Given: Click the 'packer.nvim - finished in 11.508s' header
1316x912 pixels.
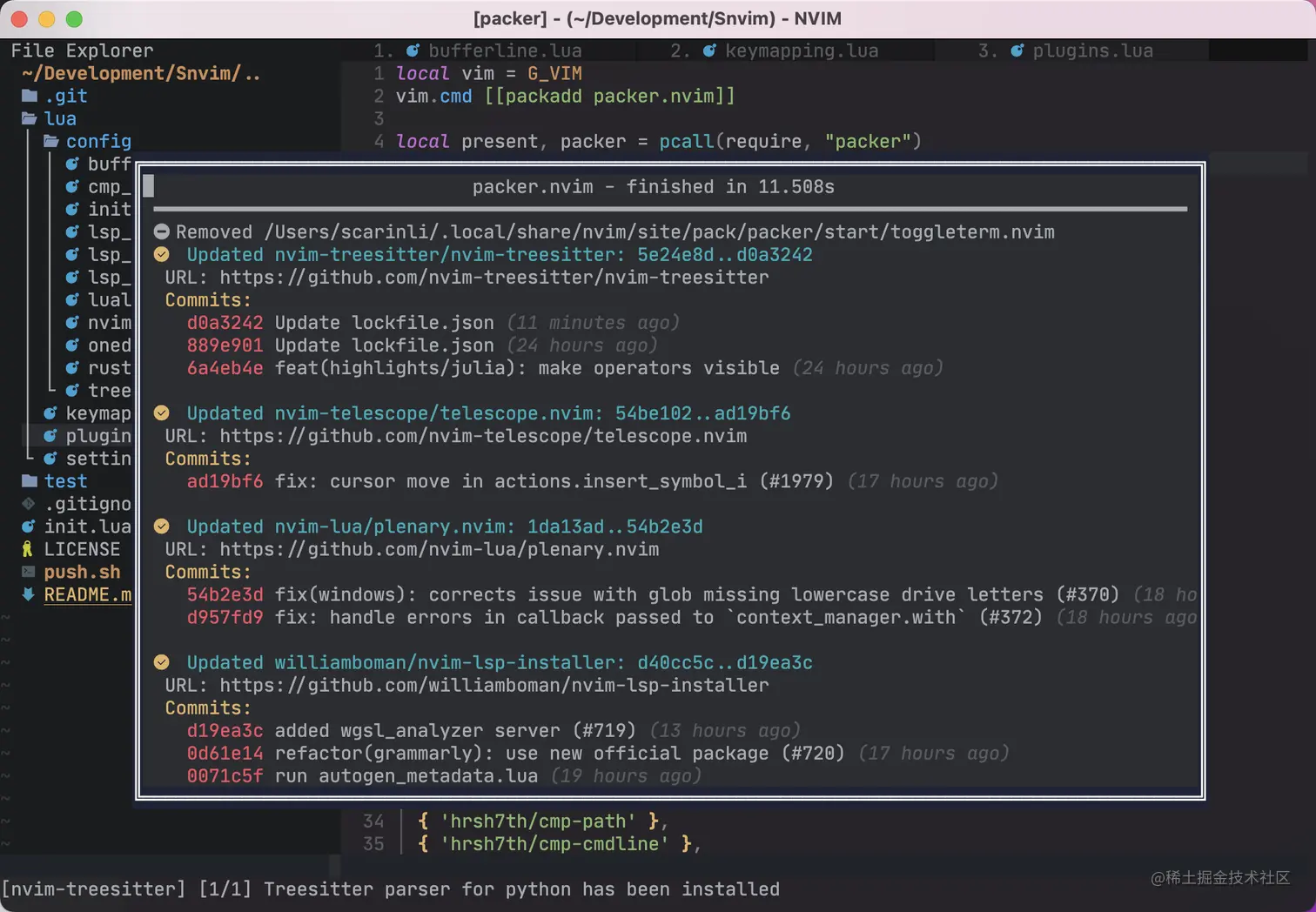Looking at the screenshot, I should [654, 186].
